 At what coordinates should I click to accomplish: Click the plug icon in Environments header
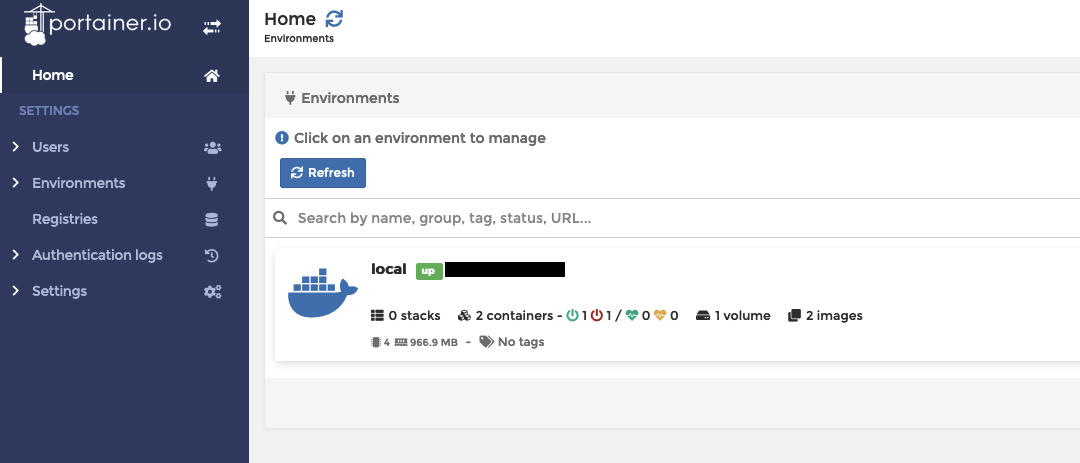coord(290,98)
